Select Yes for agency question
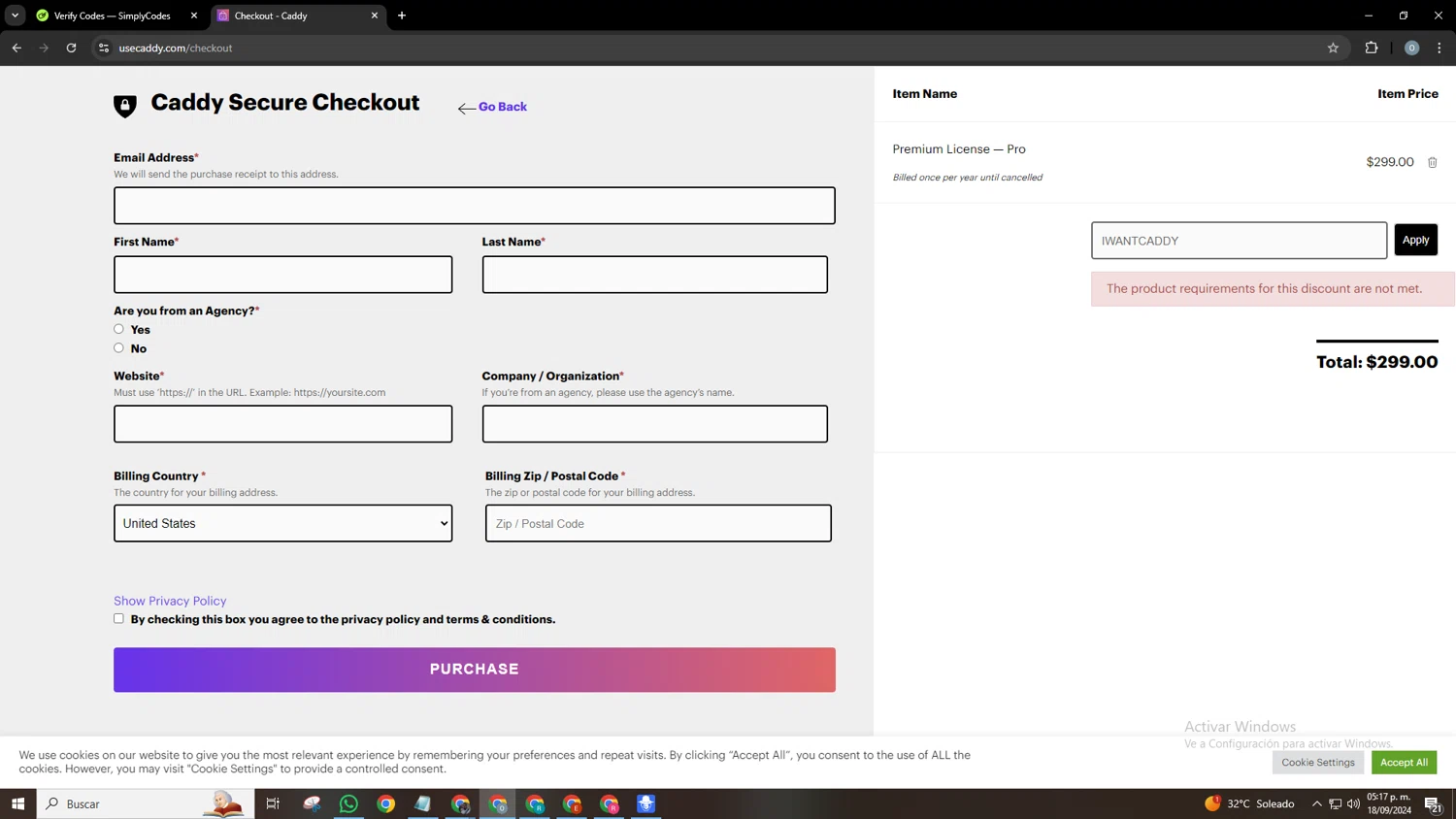 [x=118, y=329]
